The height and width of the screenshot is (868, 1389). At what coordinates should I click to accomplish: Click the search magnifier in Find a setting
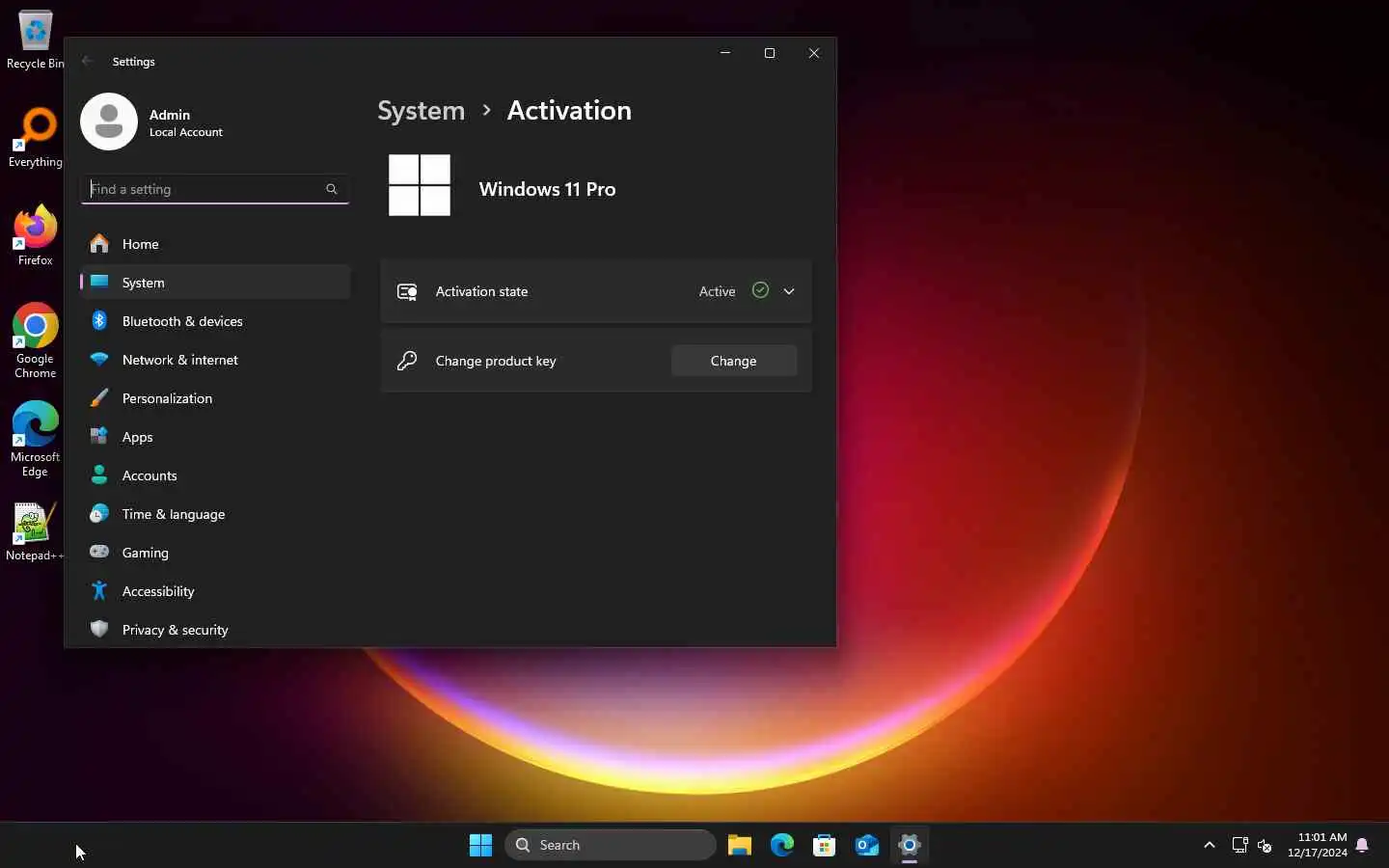click(x=332, y=189)
